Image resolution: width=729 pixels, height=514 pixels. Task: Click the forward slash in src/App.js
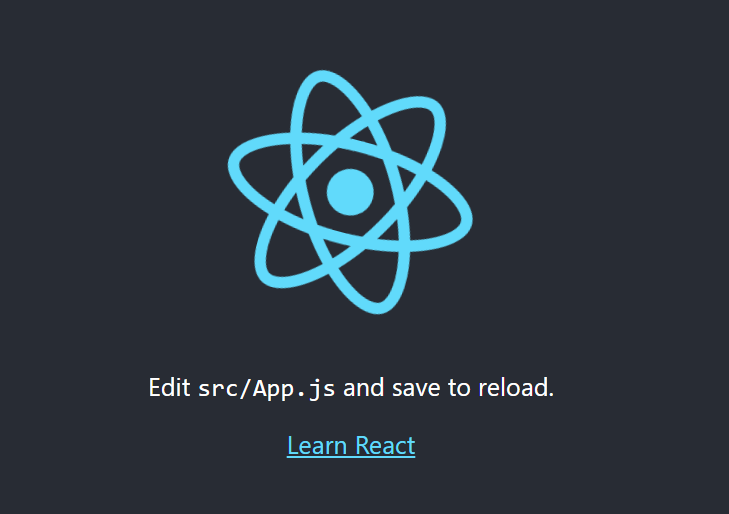coord(245,389)
